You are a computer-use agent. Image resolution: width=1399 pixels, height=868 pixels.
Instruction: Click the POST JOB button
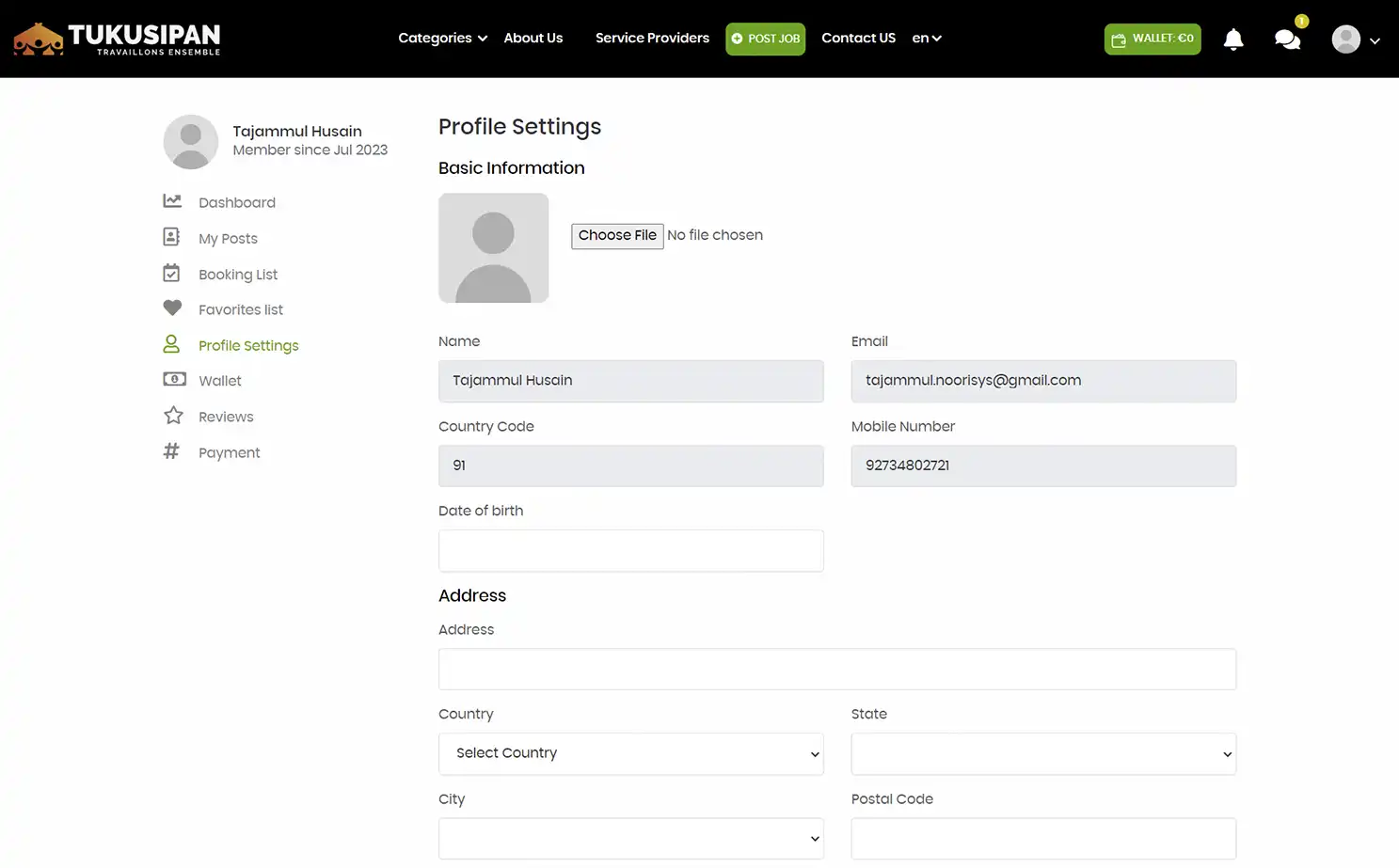click(765, 39)
